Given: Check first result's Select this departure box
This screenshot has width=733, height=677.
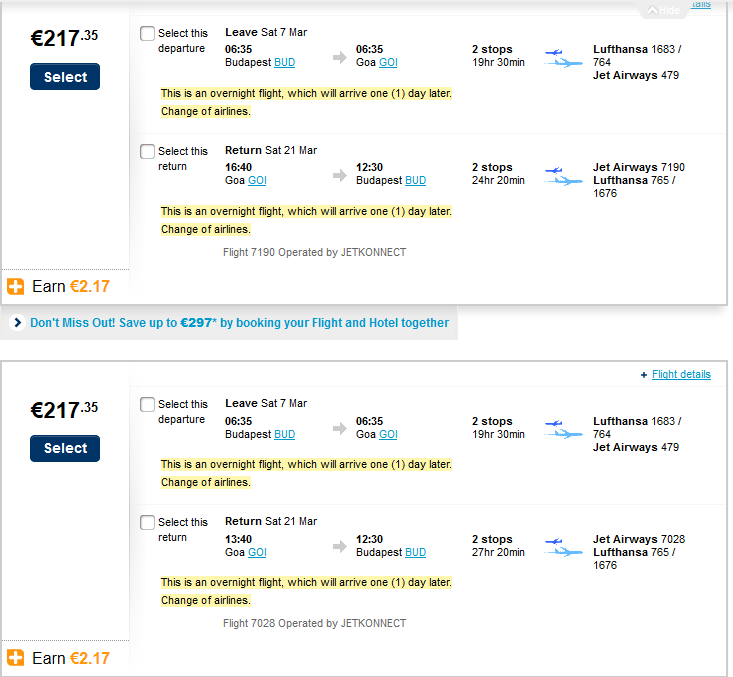Looking at the screenshot, I should (147, 34).
